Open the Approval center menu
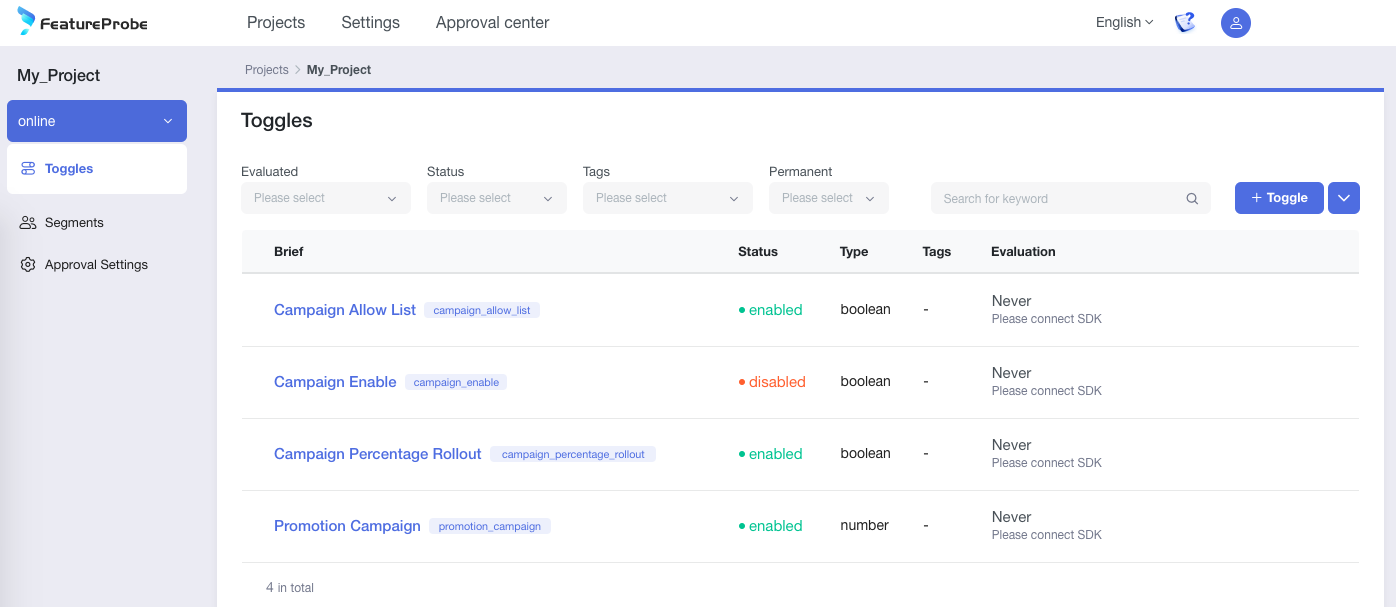 492,22
